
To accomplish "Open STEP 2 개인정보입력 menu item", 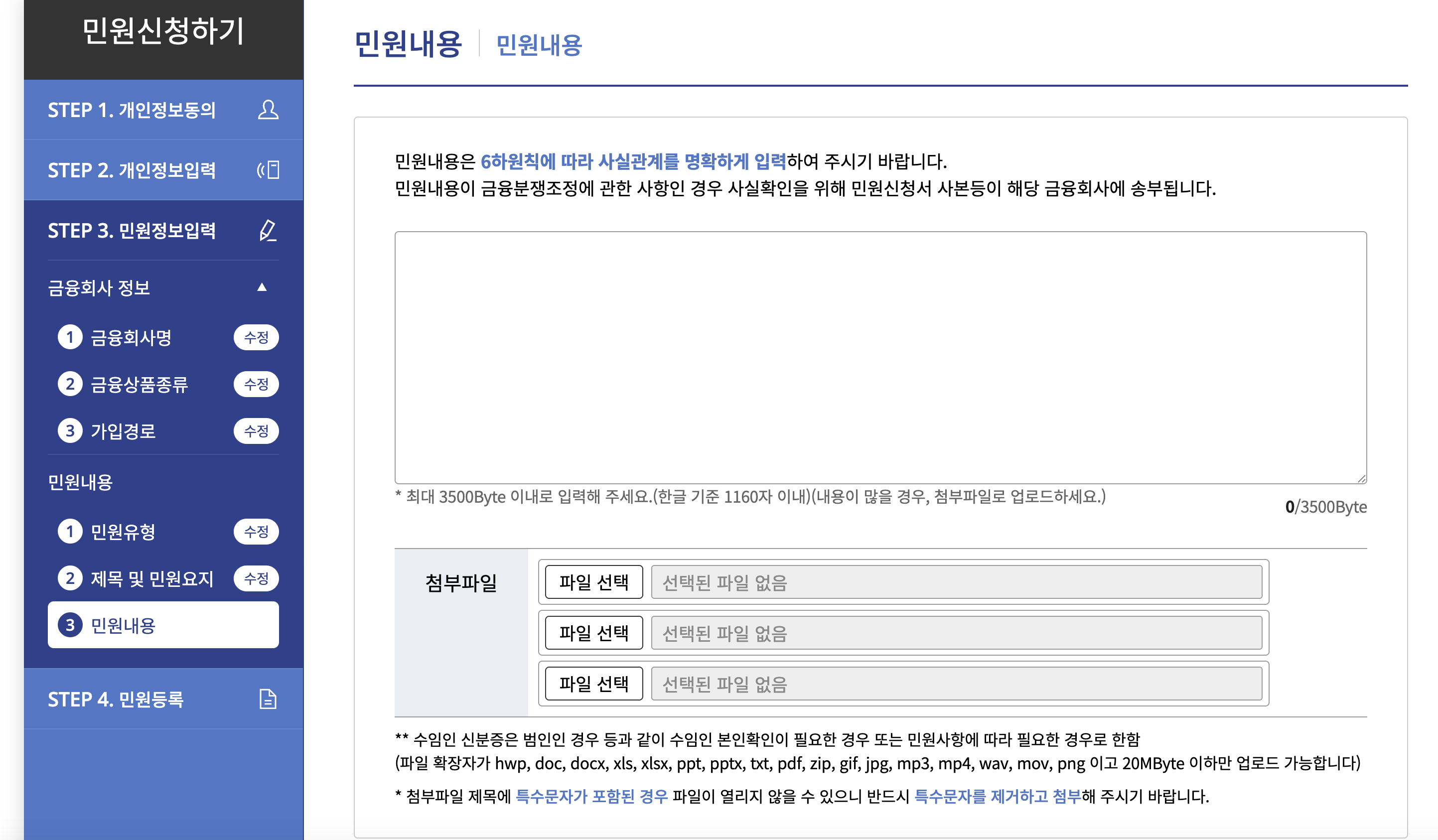I will (132, 170).
